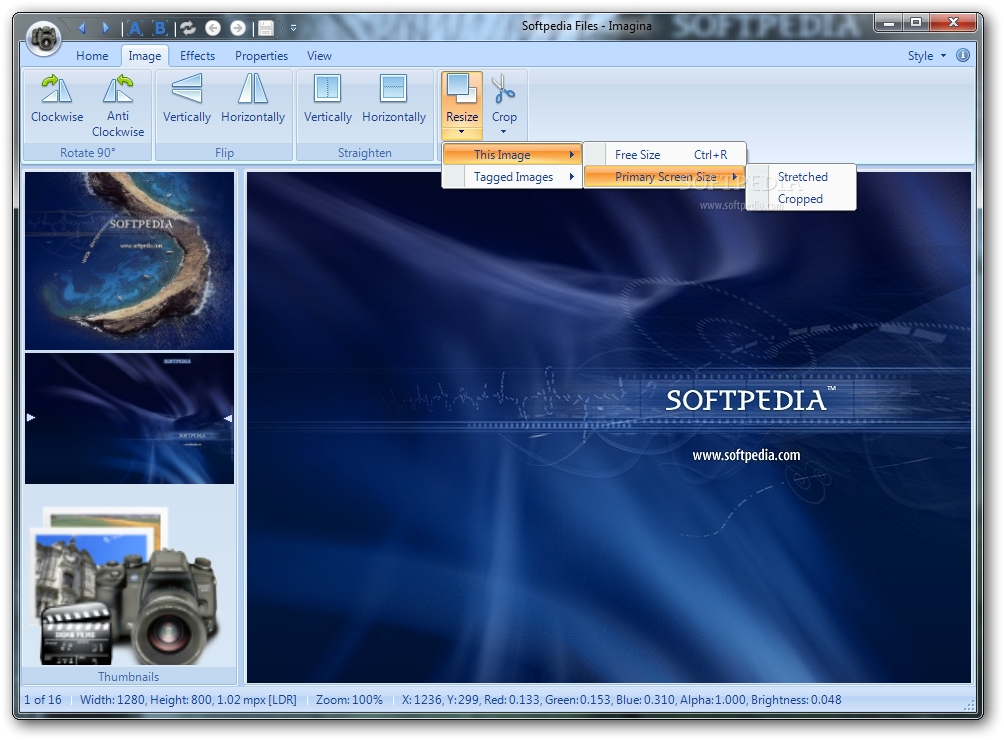The height and width of the screenshot is (740, 1004).
Task: Click the Resize button icon
Action: (462, 89)
